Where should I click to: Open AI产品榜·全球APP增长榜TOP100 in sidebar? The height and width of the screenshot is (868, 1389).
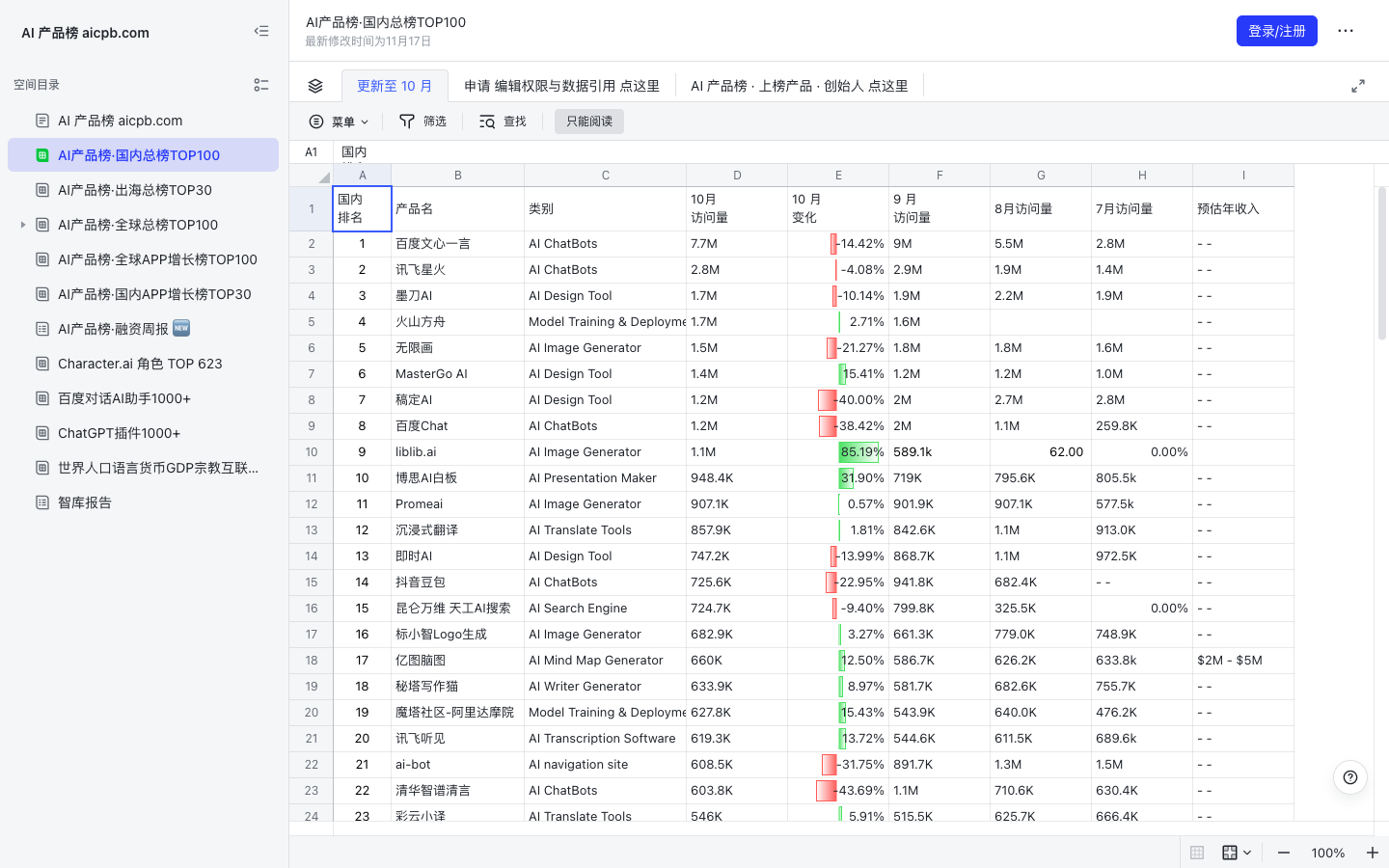click(x=143, y=259)
